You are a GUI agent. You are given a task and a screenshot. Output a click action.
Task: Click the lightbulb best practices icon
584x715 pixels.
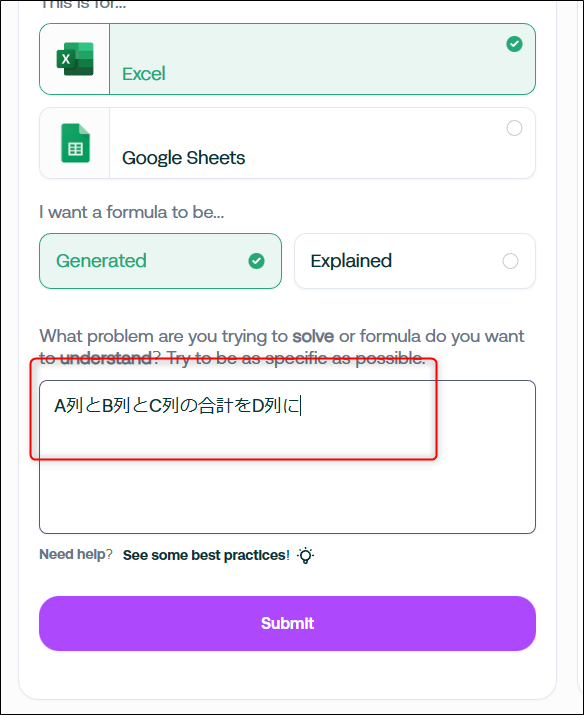pyautogui.click(x=305, y=555)
